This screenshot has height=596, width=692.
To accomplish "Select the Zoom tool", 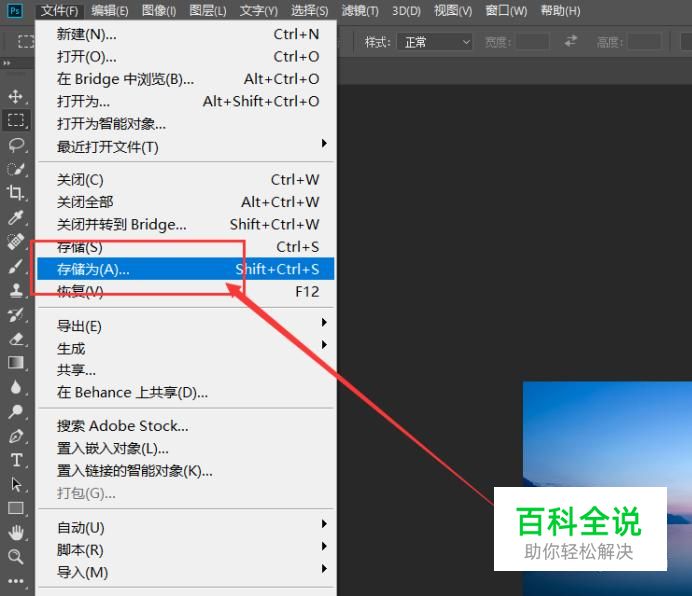I will (x=16, y=557).
